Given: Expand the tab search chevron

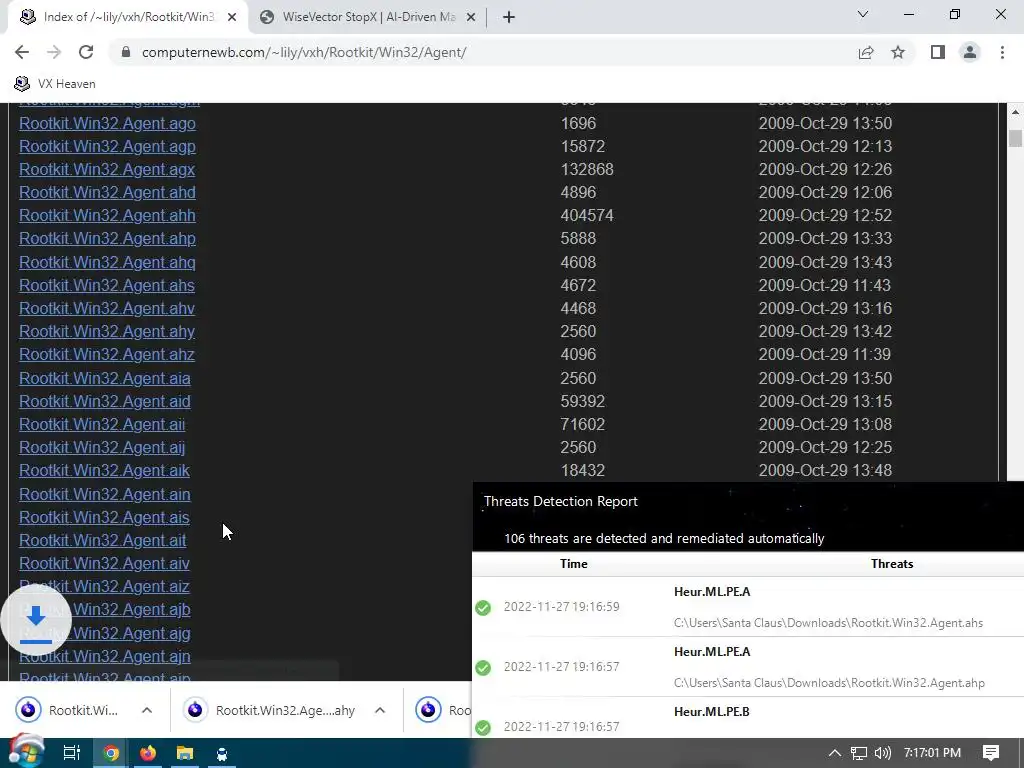Looking at the screenshot, I should click(863, 14).
